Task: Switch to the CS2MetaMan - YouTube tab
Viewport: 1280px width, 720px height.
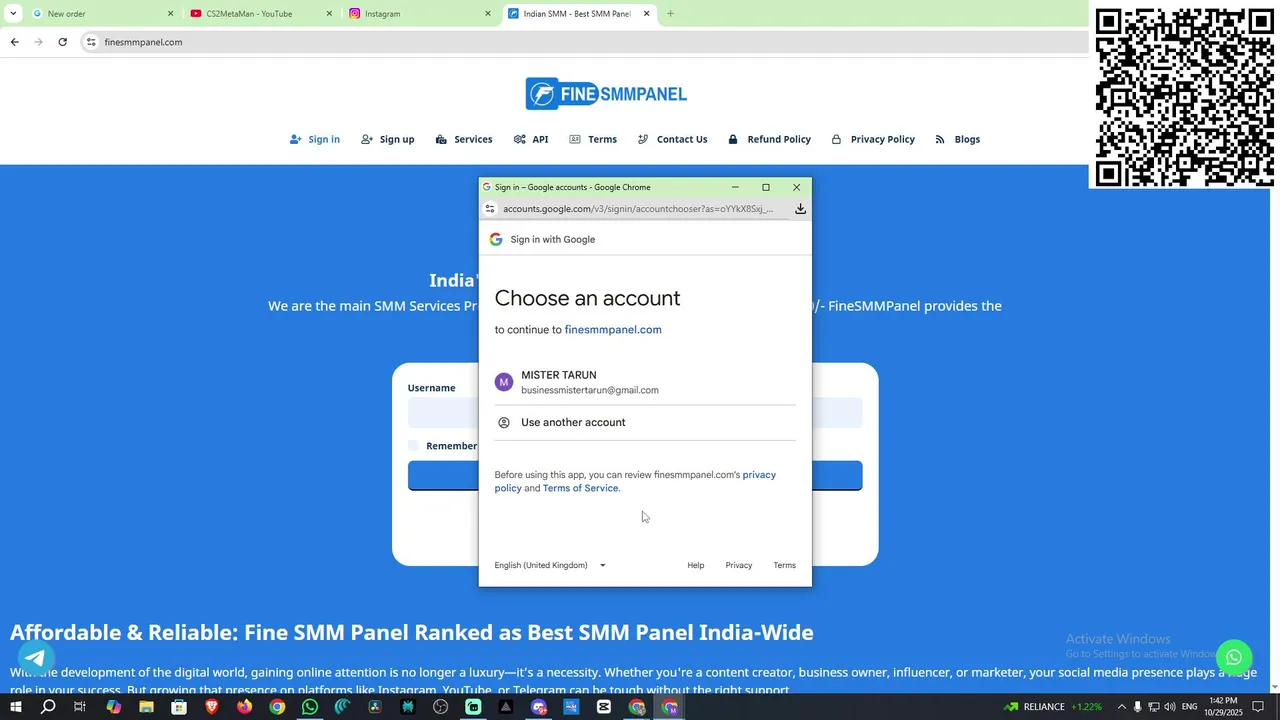Action: pyautogui.click(x=260, y=14)
